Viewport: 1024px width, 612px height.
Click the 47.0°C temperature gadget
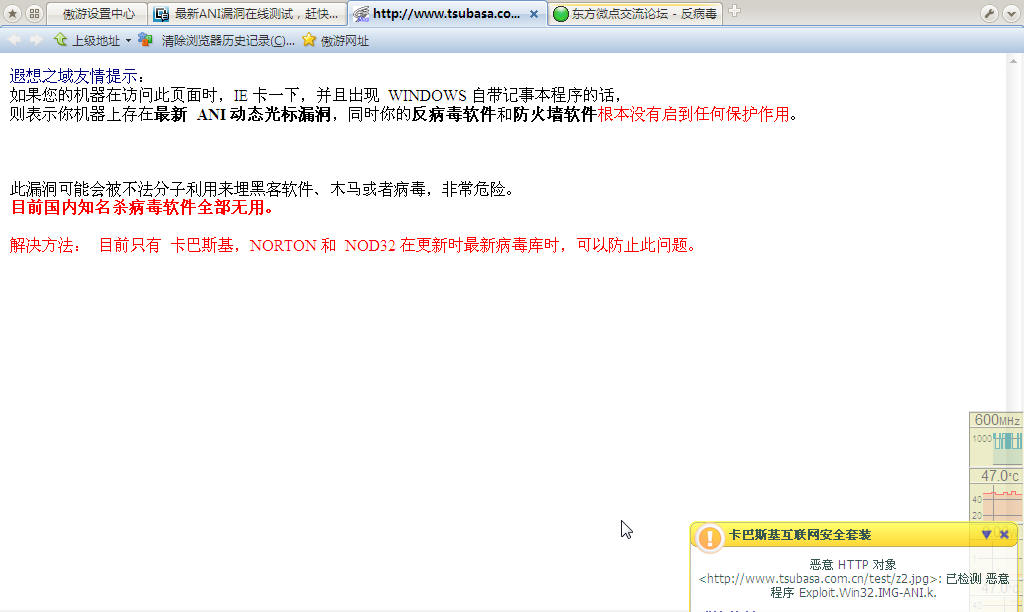click(x=996, y=495)
